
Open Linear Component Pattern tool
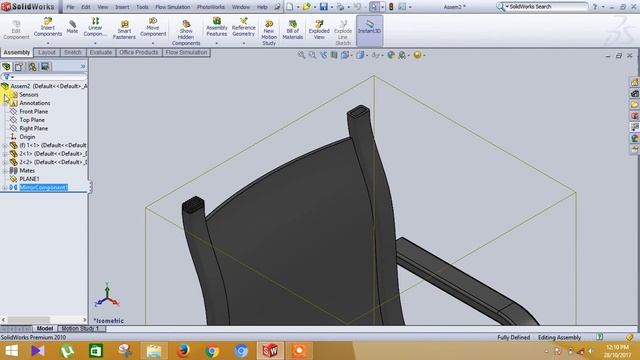click(95, 27)
